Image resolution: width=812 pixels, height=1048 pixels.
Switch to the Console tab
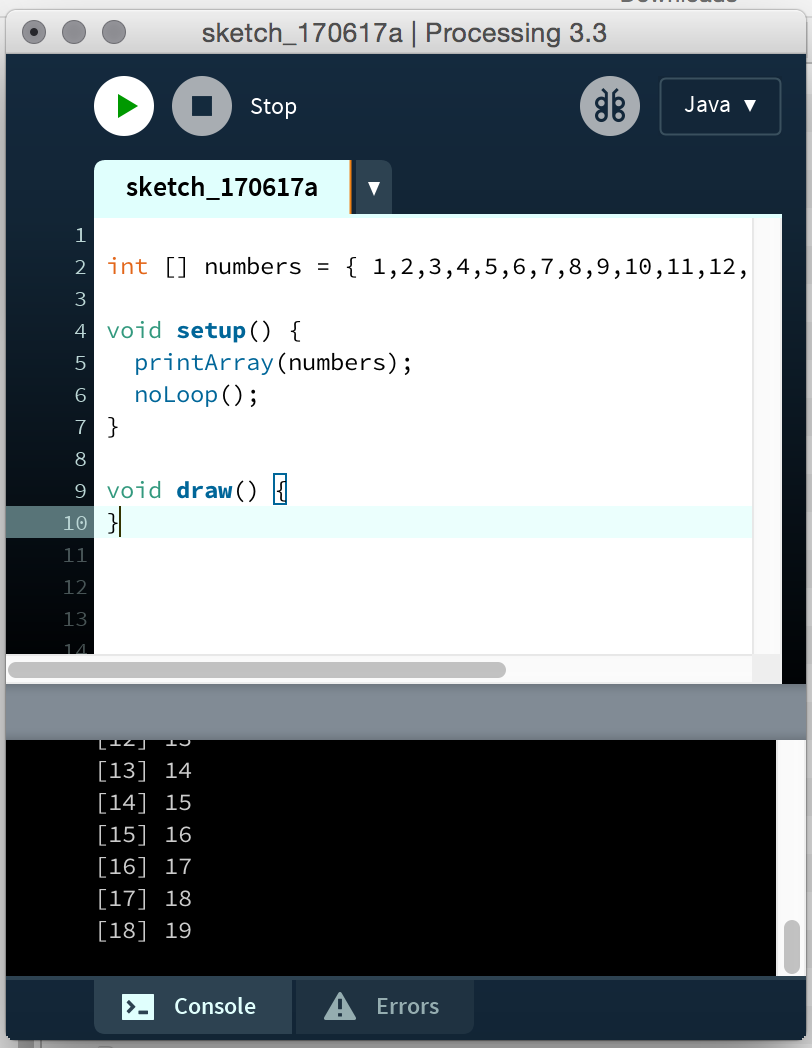[x=193, y=1006]
